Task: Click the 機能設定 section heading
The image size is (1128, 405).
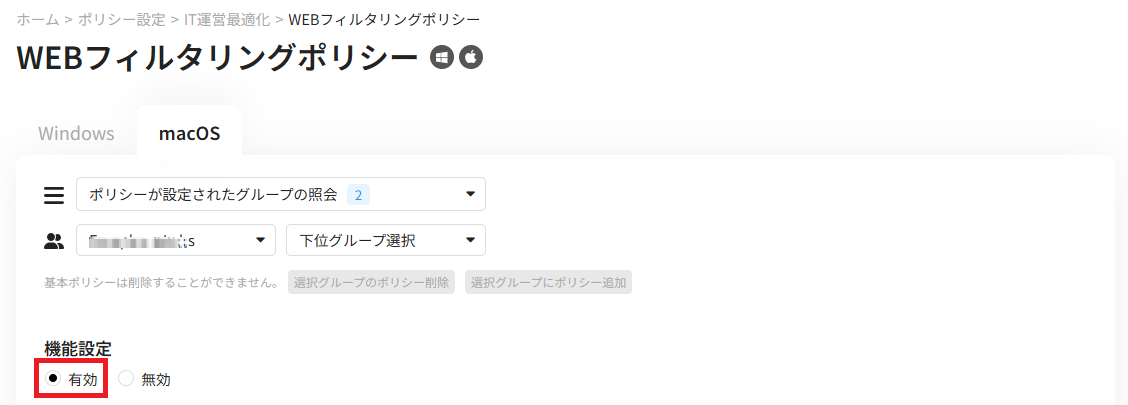Action: [x=78, y=350]
